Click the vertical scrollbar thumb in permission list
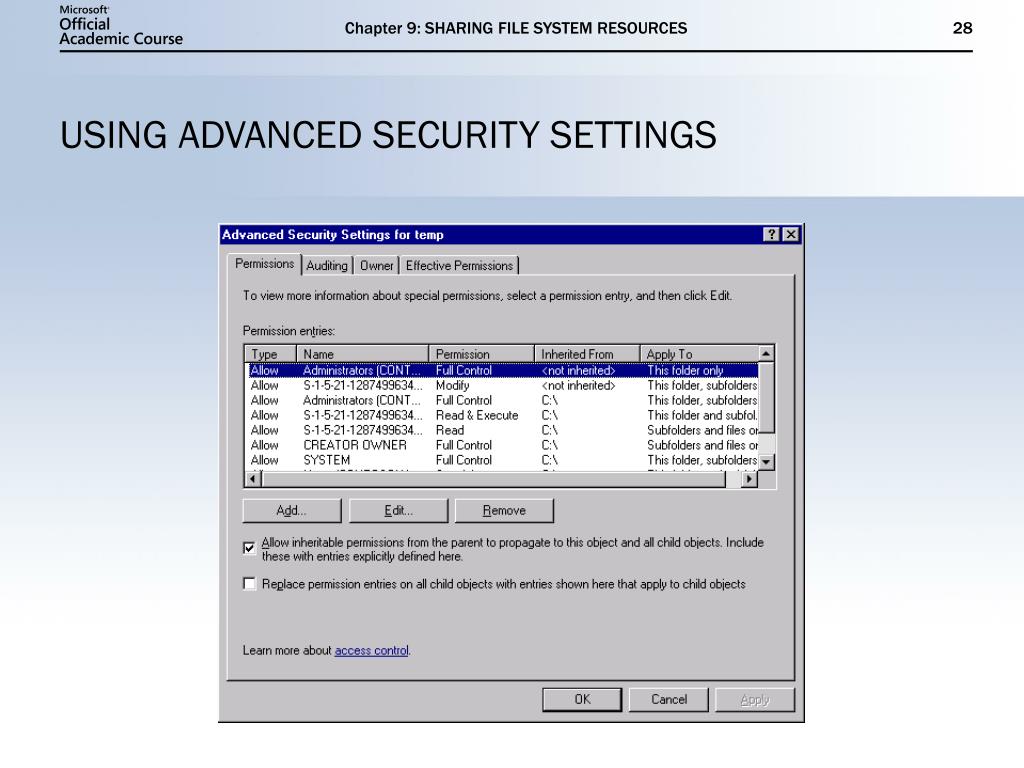This screenshot has width=1024, height=768. click(766, 397)
